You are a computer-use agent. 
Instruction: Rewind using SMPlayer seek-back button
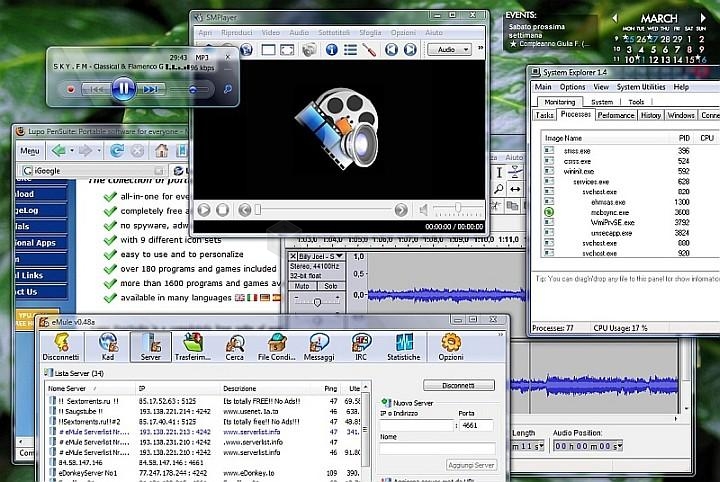(x=245, y=210)
